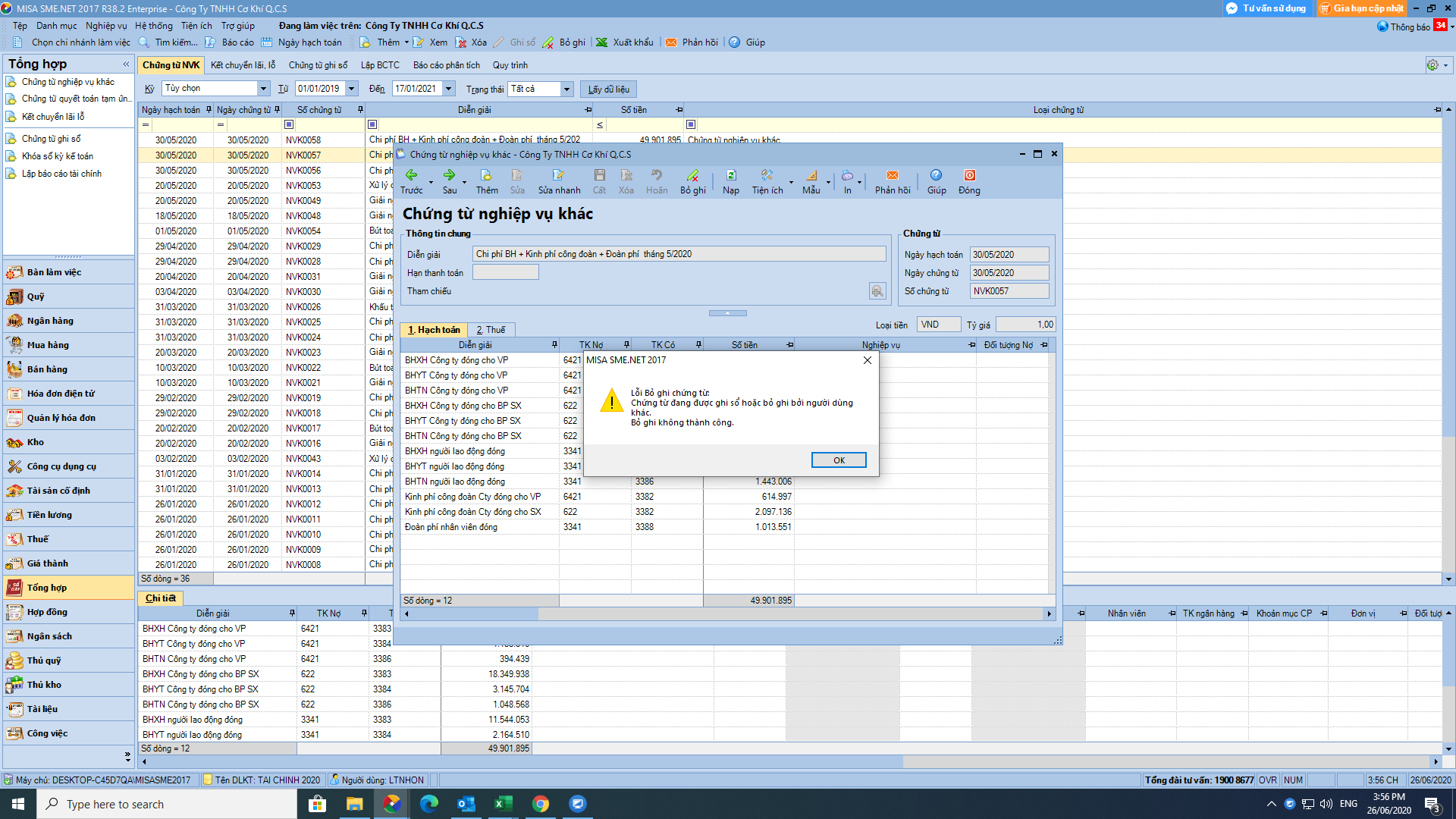Viewport: 1456px width, 819px height.
Task: Switch to the 2. Thuế tab
Action: [x=491, y=330]
